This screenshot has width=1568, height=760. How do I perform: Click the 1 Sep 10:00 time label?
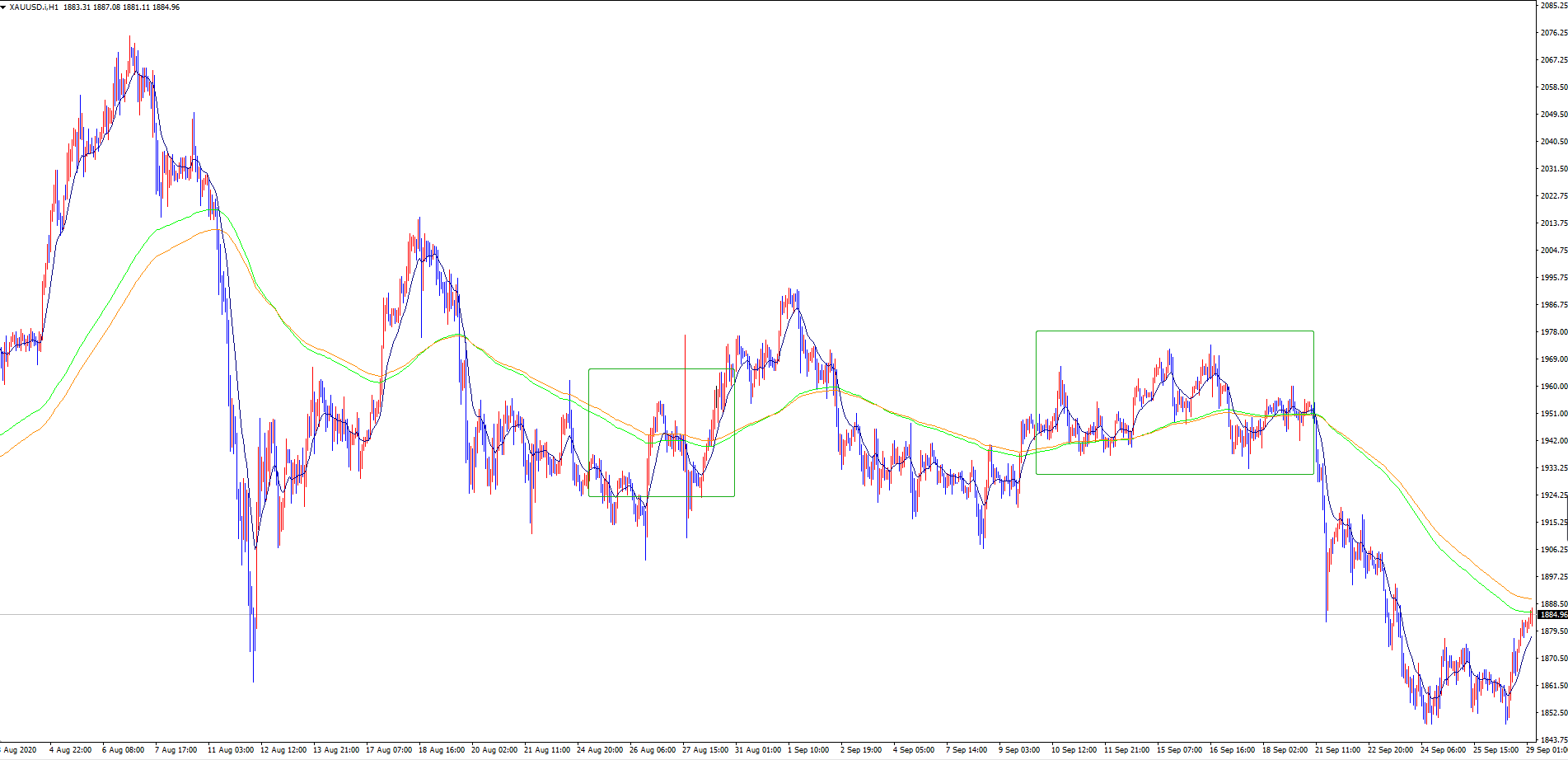click(808, 750)
